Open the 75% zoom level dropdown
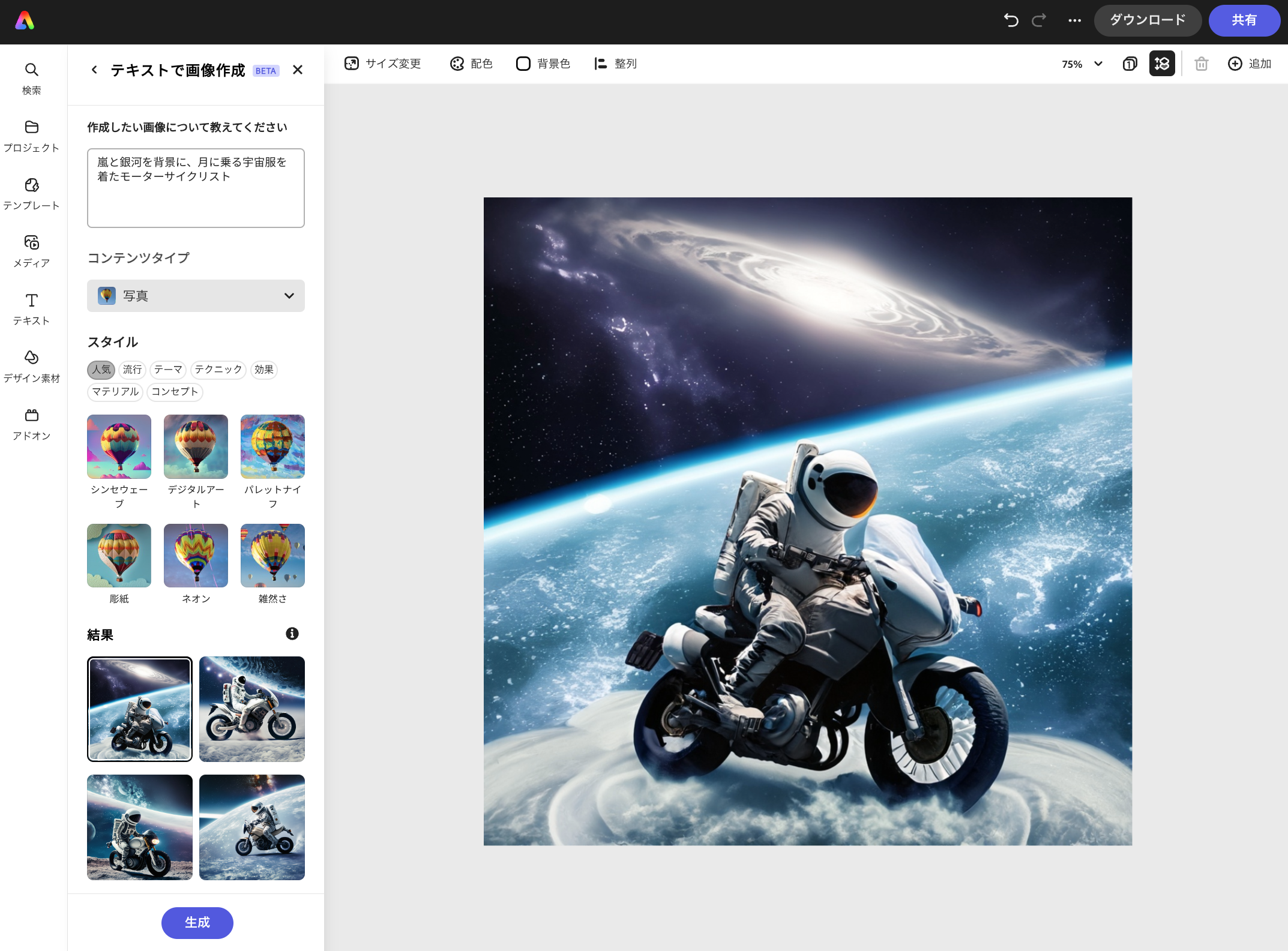 1081,64
